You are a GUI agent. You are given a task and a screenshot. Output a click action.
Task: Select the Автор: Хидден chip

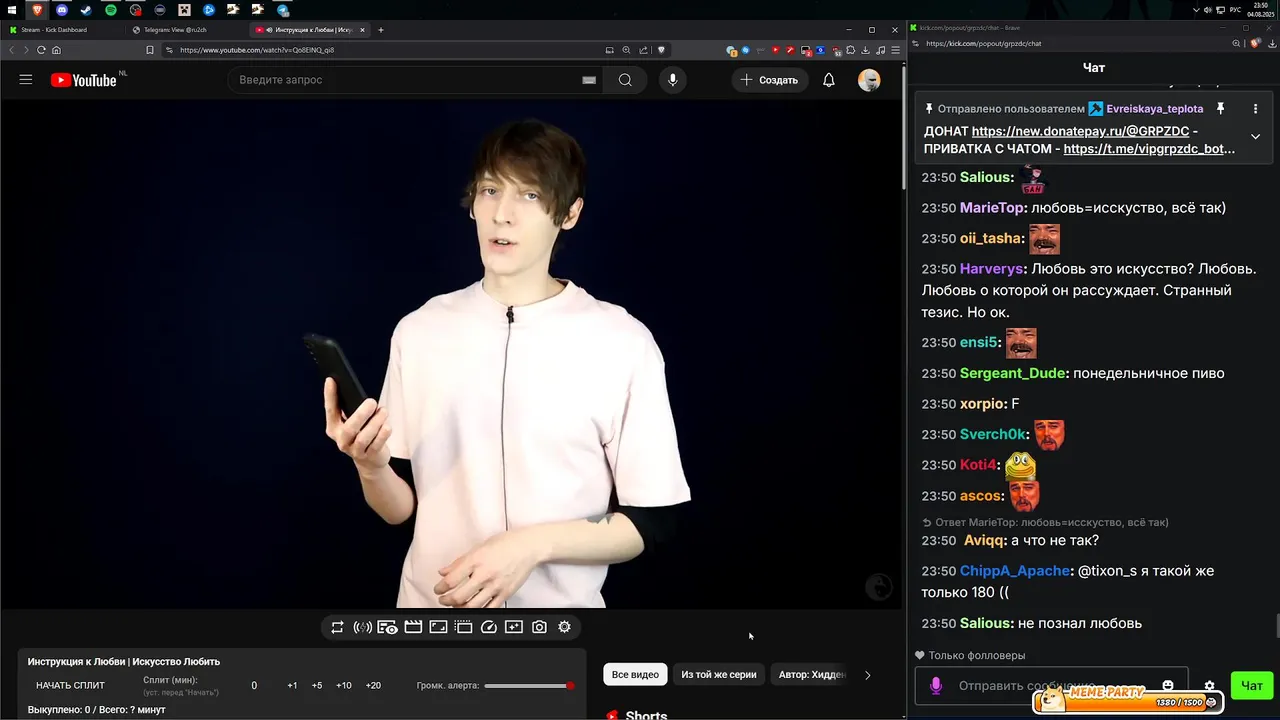point(812,675)
